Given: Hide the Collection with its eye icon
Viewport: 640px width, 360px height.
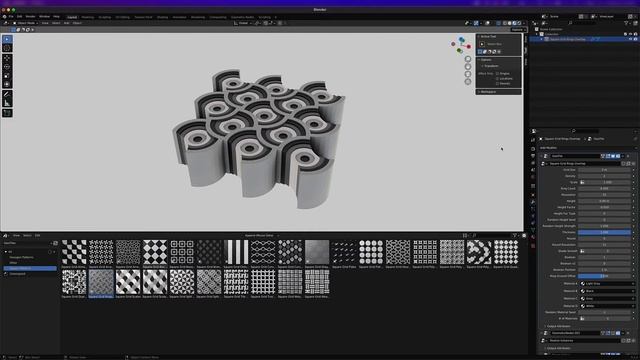Looking at the screenshot, I should (631, 34).
